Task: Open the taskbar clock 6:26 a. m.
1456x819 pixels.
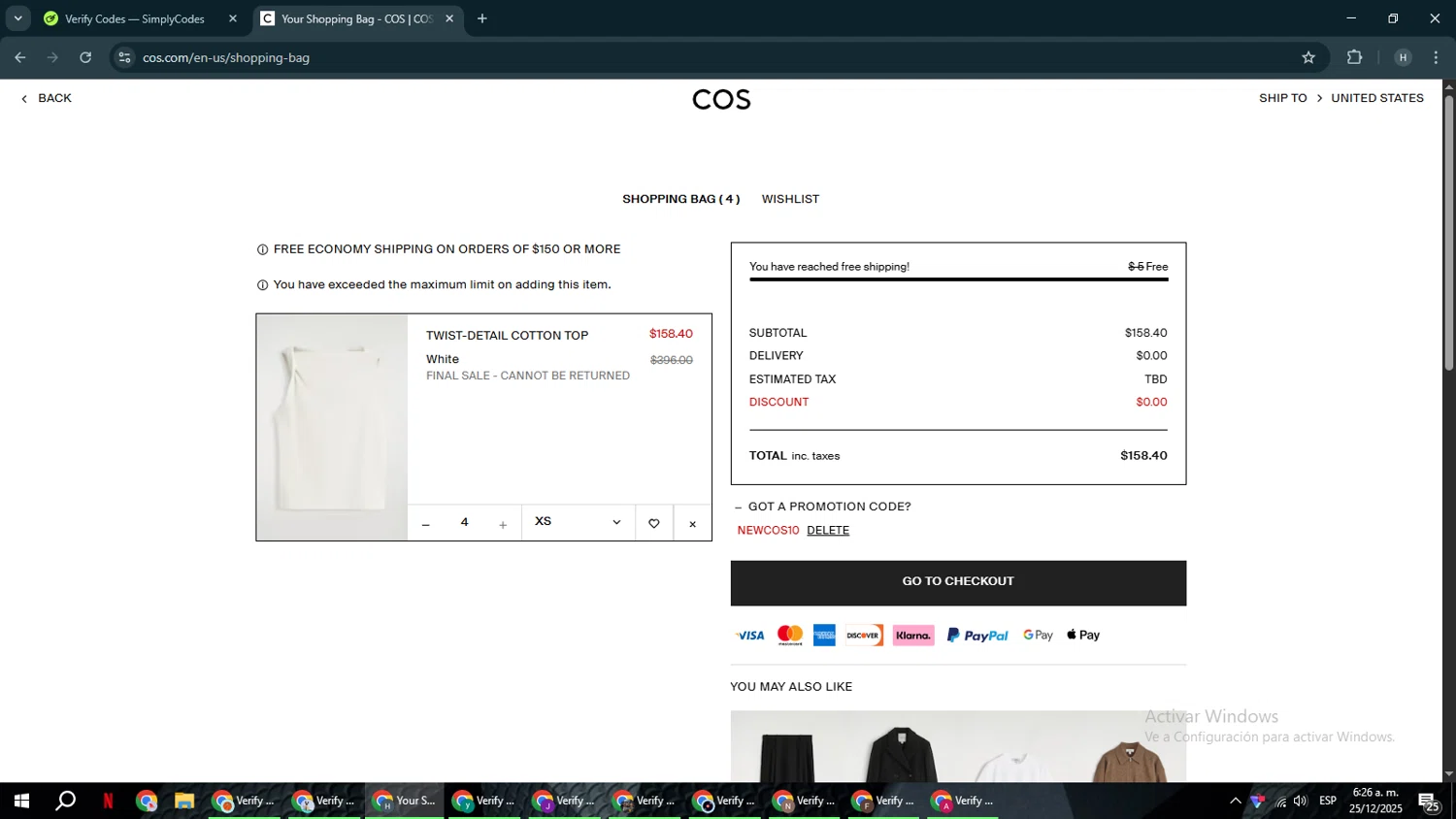Action: 1375,801
